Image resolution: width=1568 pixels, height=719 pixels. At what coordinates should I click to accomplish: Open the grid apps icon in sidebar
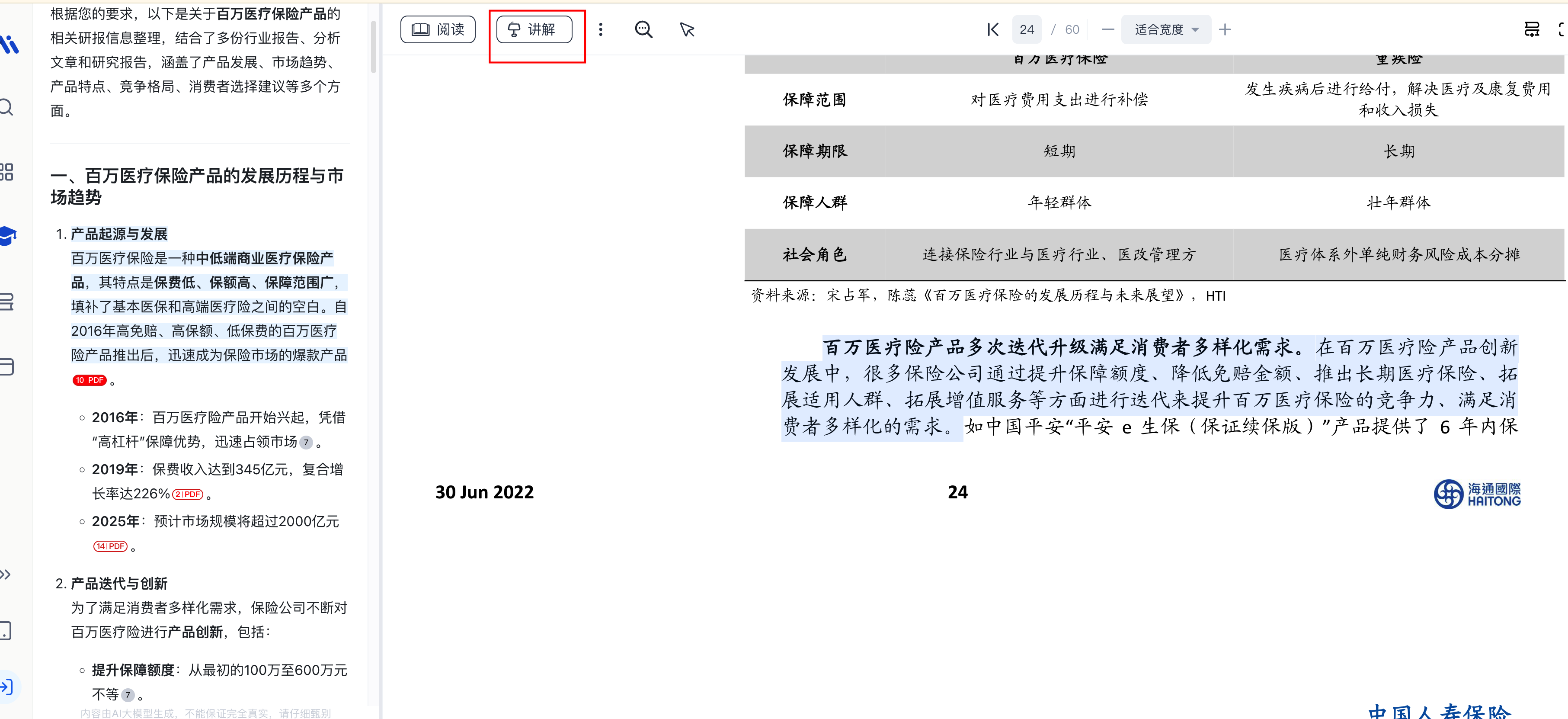(x=6, y=172)
